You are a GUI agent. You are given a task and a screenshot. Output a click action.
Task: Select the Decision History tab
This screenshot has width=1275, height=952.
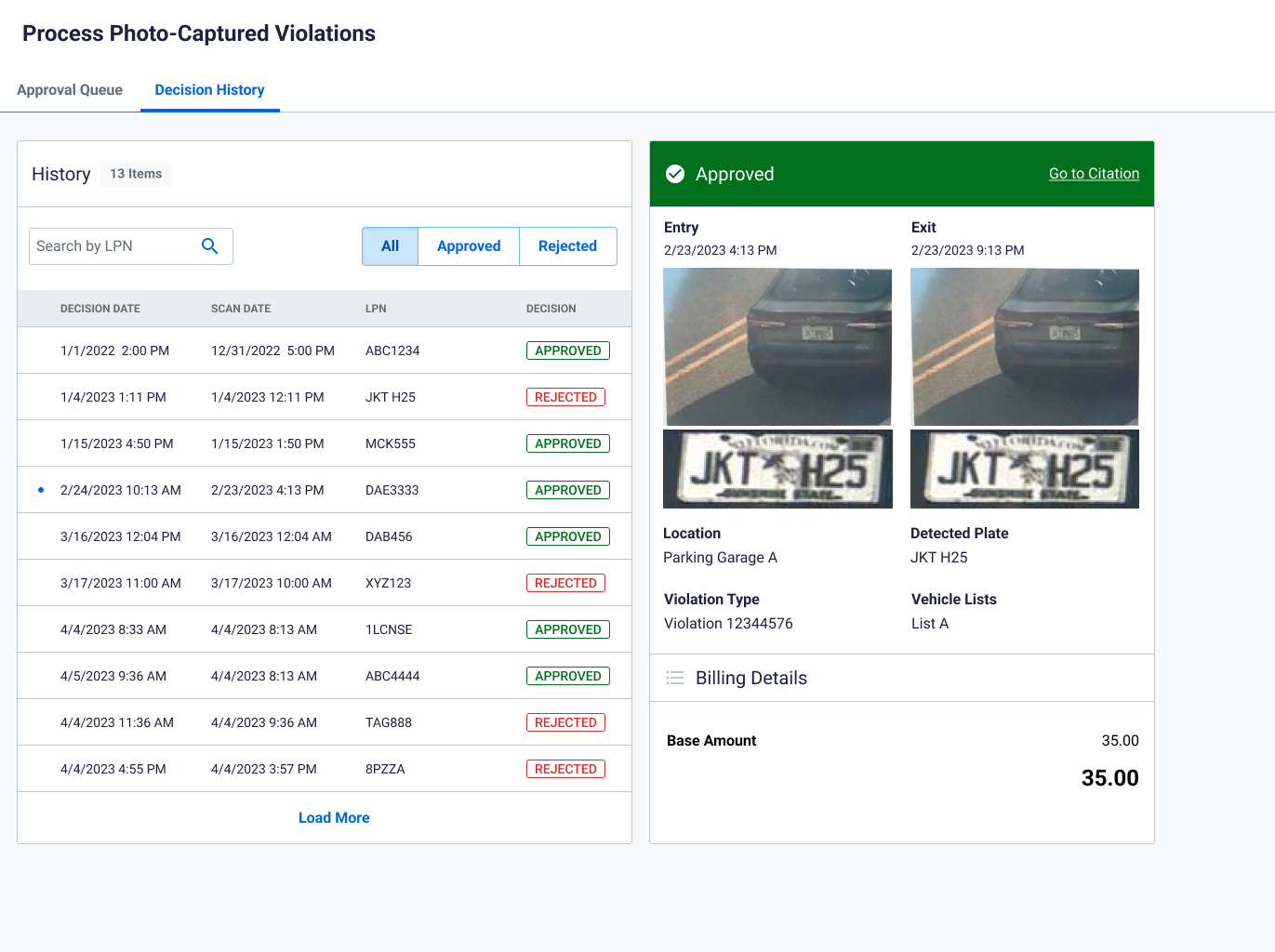click(209, 90)
